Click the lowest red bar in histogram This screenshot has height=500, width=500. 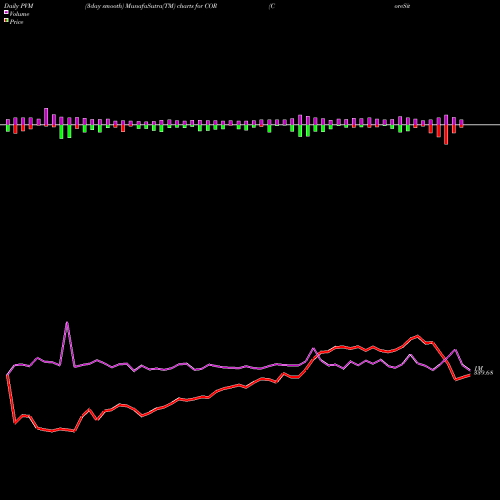[446, 135]
